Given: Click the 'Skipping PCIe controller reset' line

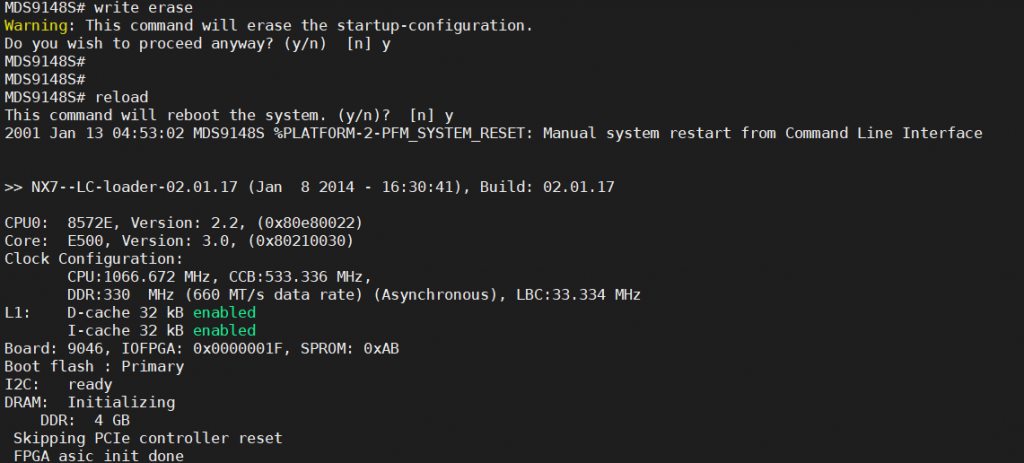Looking at the screenshot, I should click(148, 438).
